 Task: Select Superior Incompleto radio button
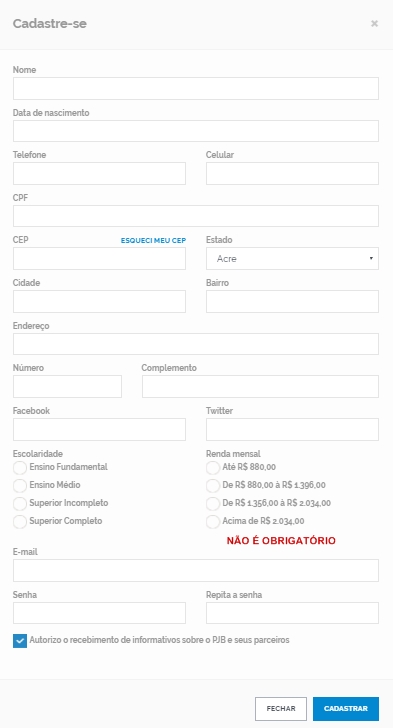pyautogui.click(x=20, y=504)
